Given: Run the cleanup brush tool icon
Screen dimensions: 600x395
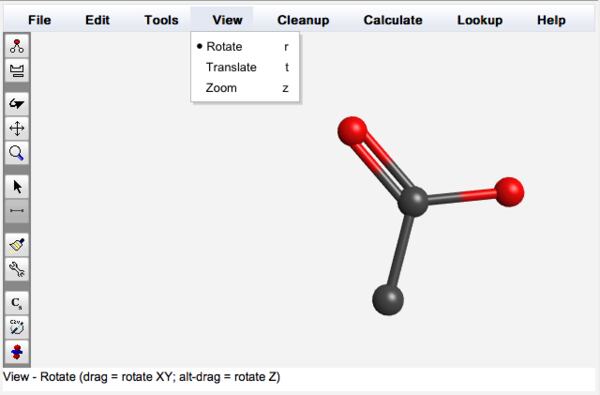Looking at the screenshot, I should pyautogui.click(x=17, y=245).
